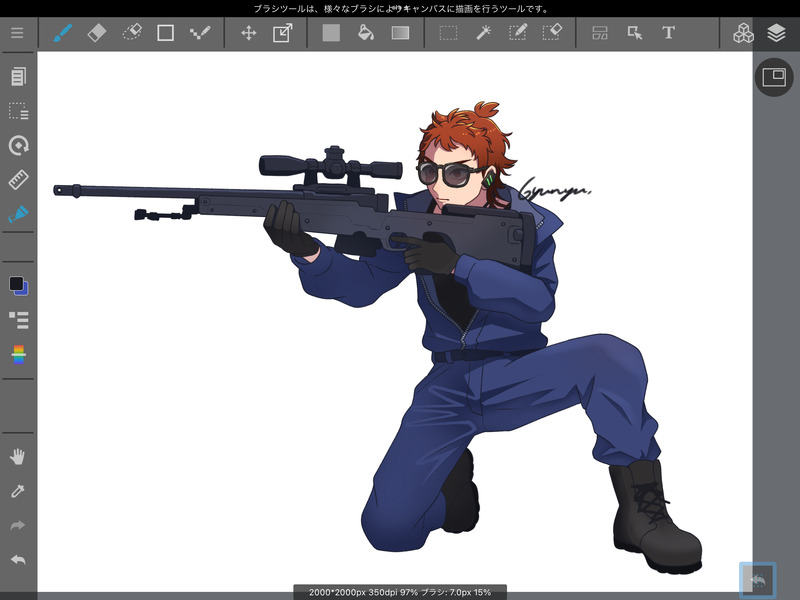Select the Gradient tool
This screenshot has width=800, height=600.
coord(401,33)
